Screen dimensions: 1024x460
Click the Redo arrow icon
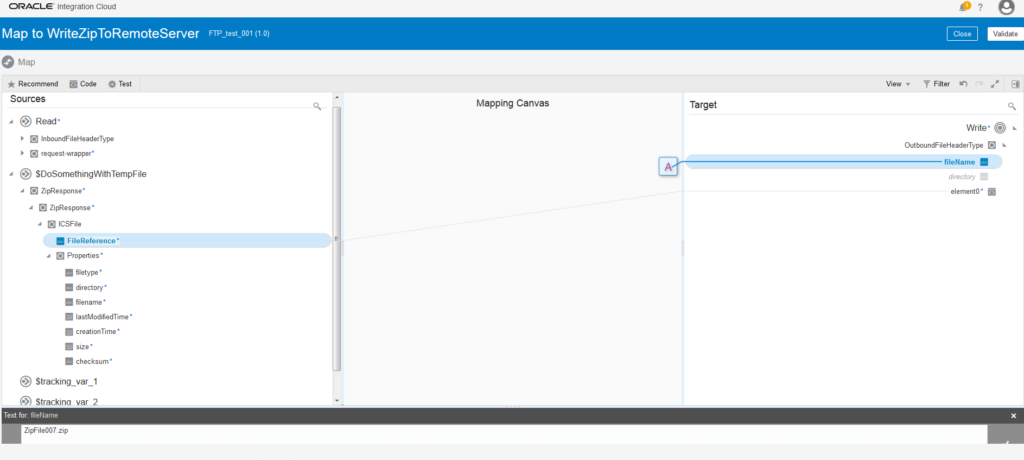(979, 84)
